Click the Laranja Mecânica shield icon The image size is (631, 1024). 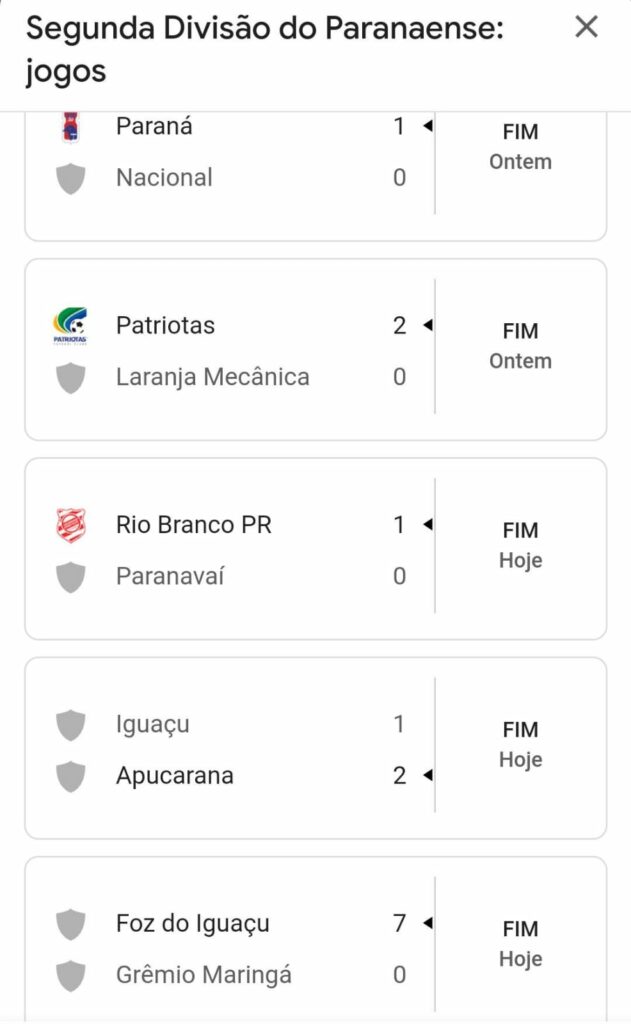[x=70, y=378]
